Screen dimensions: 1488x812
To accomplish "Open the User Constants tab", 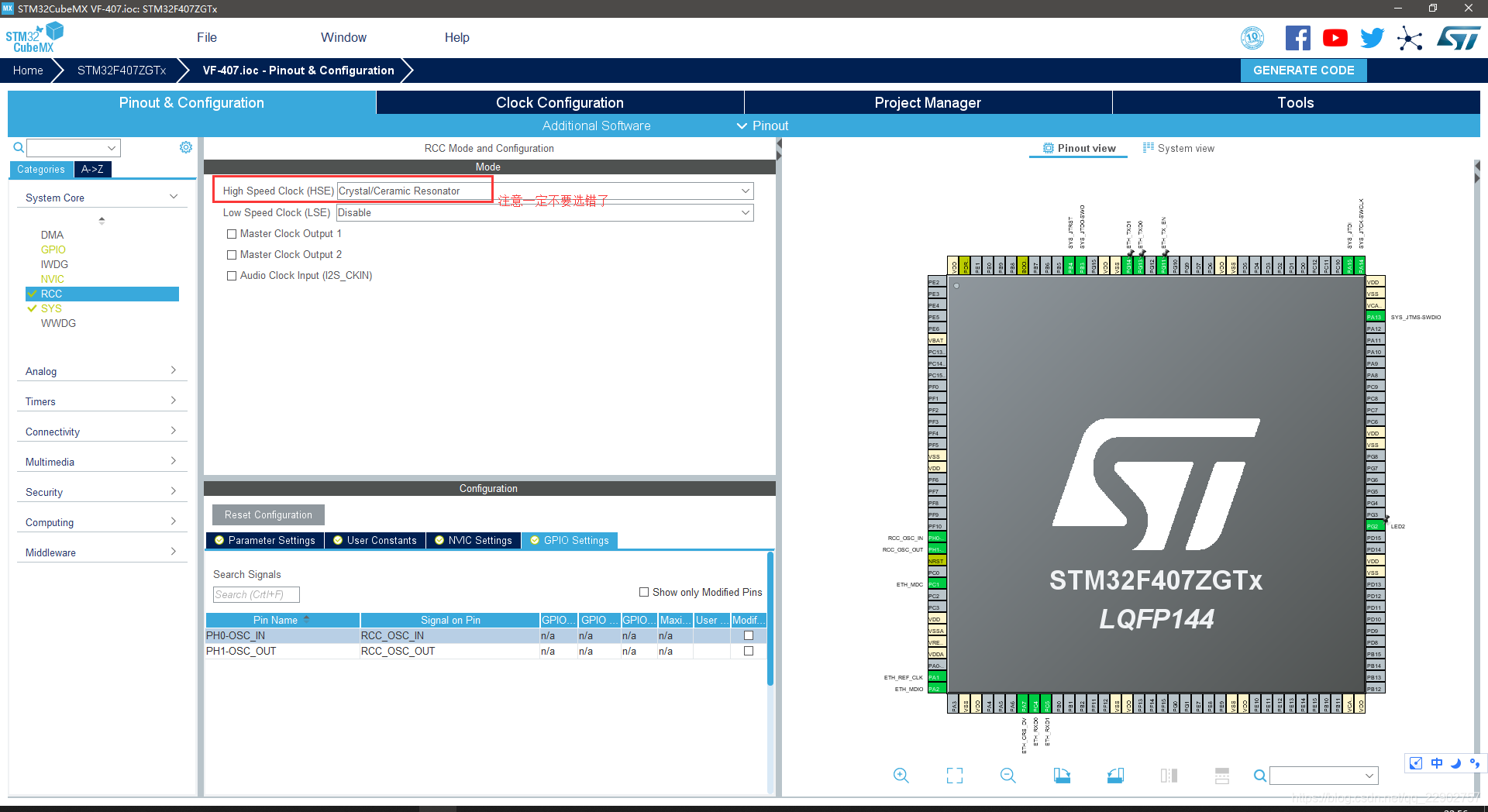I will (x=375, y=540).
